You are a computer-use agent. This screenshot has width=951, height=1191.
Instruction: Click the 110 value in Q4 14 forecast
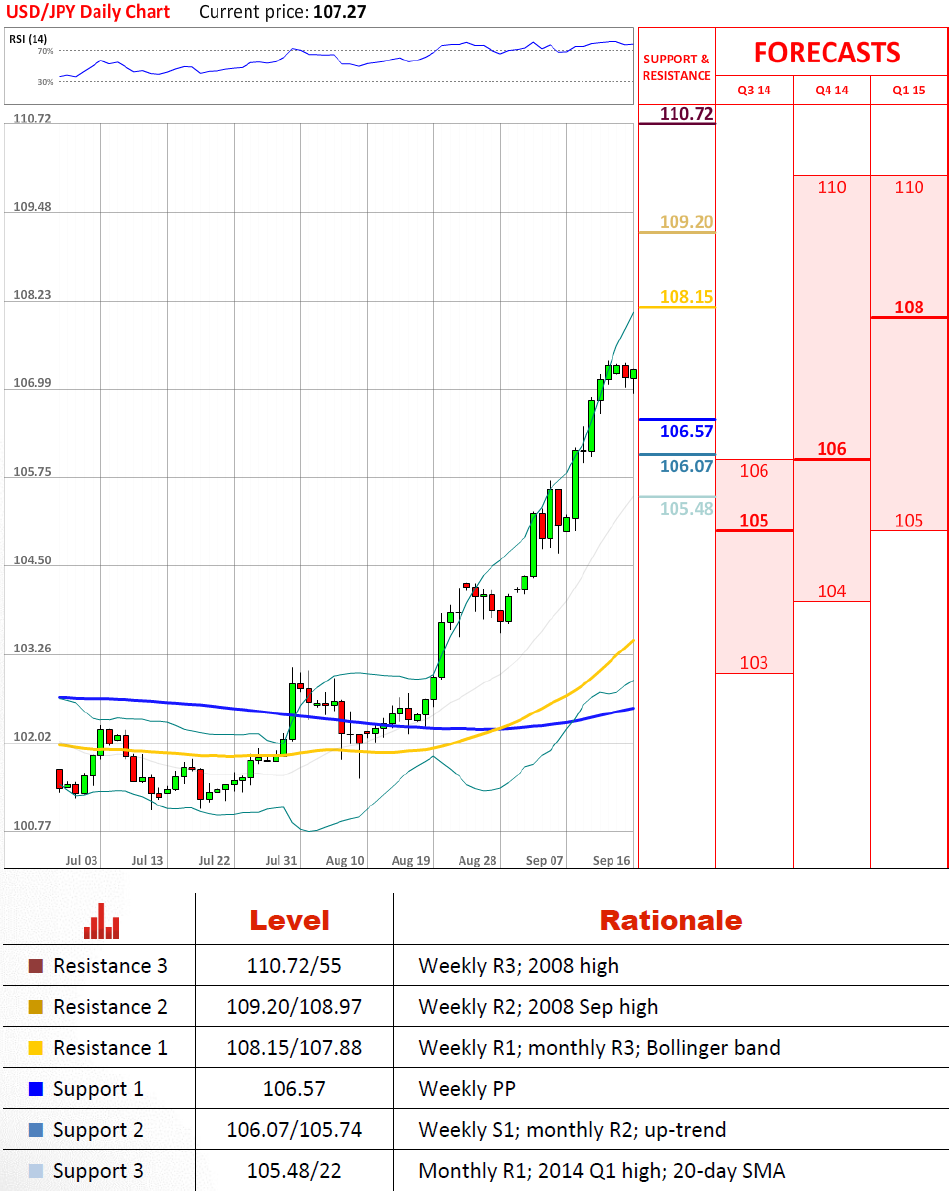(832, 188)
